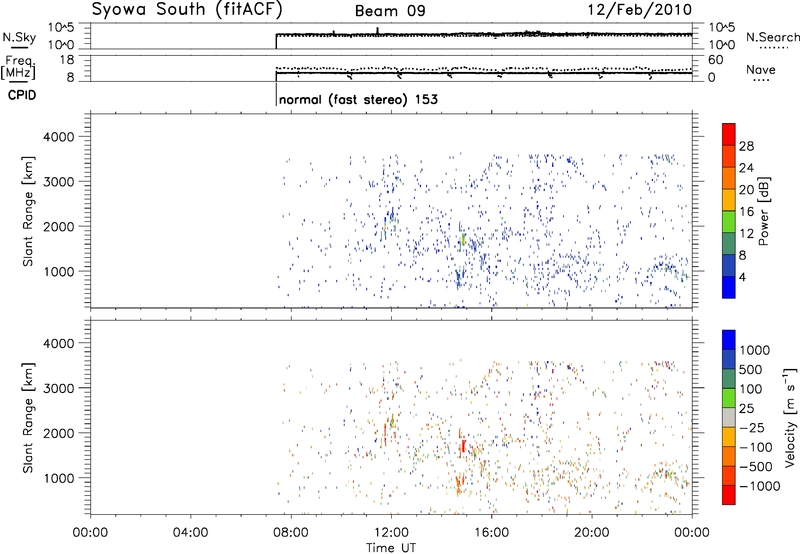The image size is (800, 554).
Task: Click the bright blue bottom Power colorbar segment
Action: click(x=729, y=287)
